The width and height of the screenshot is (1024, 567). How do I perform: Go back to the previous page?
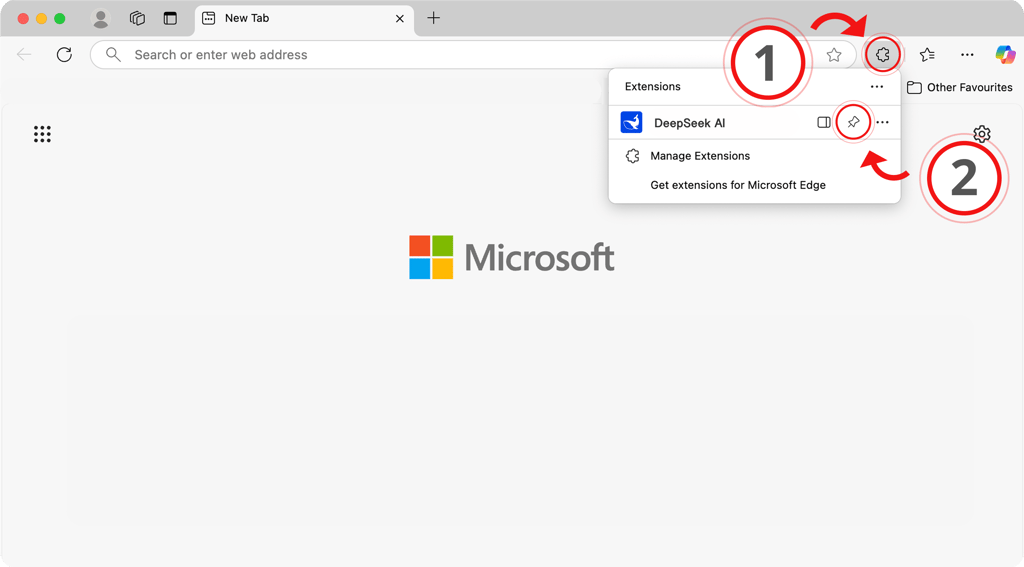click(24, 55)
